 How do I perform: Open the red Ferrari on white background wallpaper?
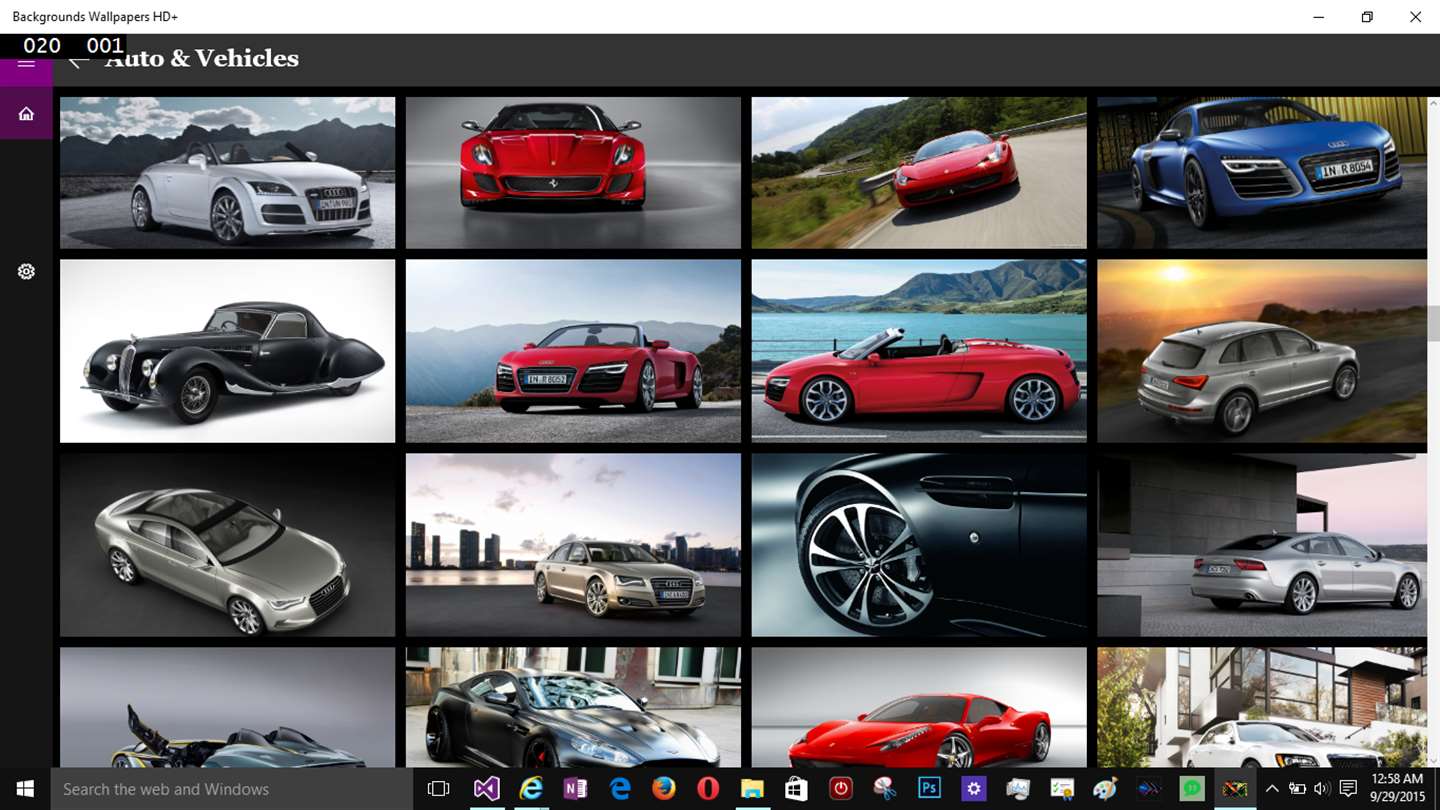[919, 707]
